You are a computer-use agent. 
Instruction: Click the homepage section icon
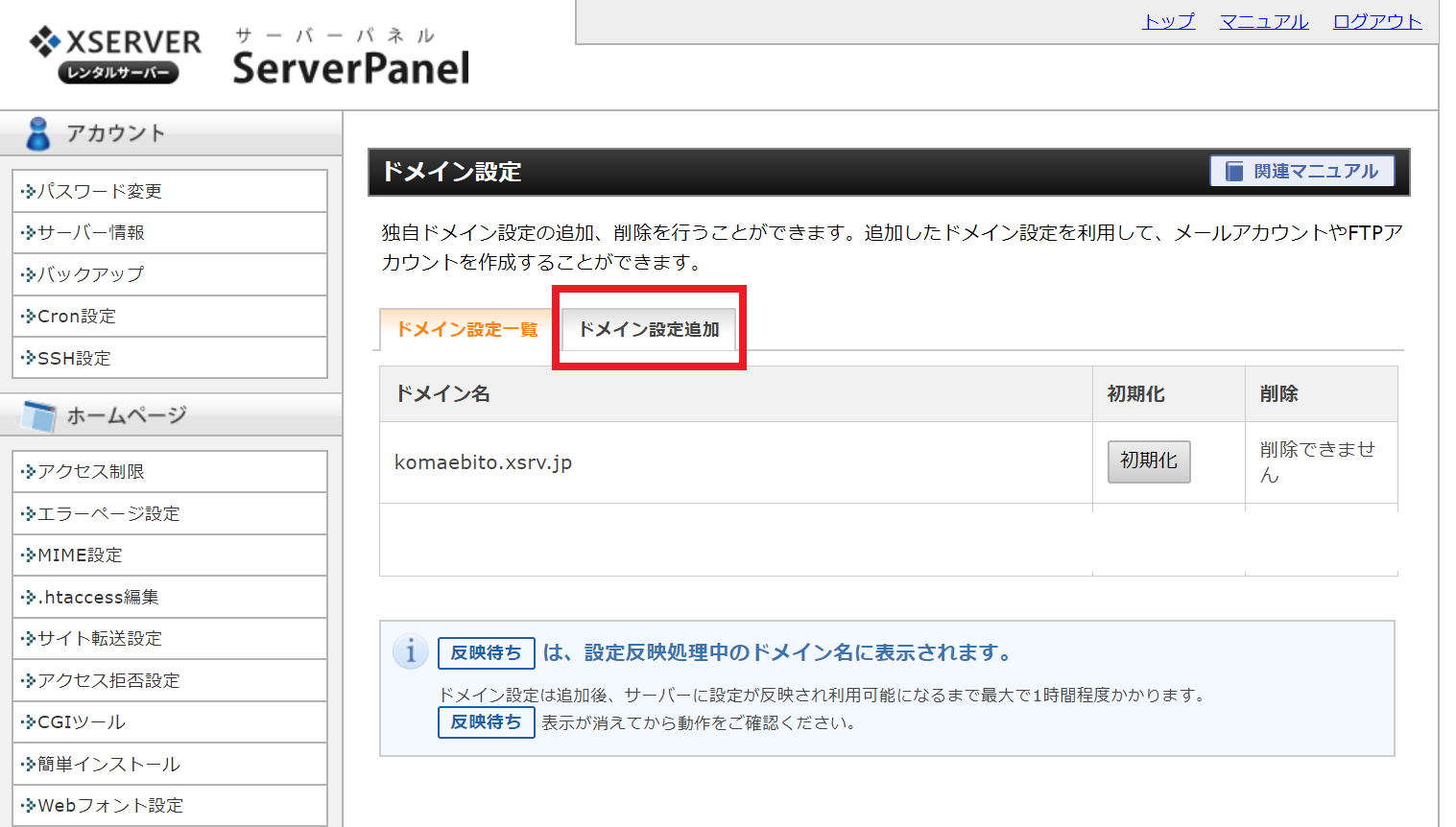click(39, 415)
